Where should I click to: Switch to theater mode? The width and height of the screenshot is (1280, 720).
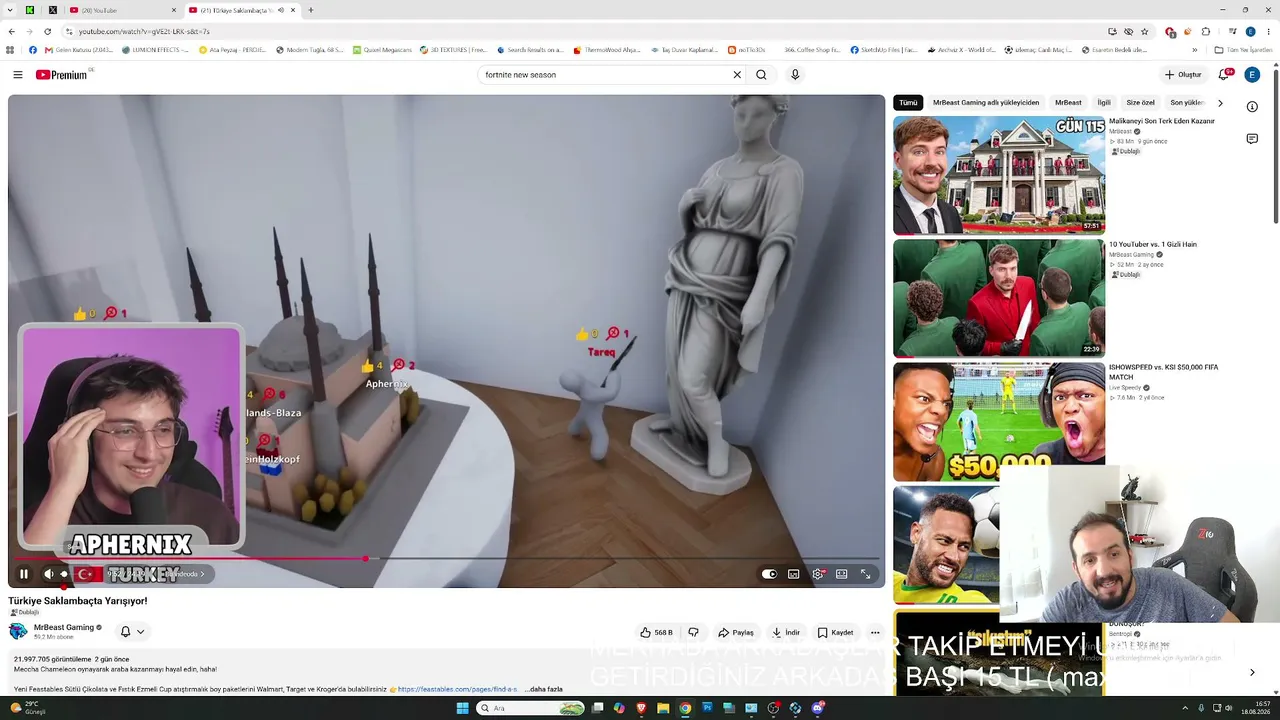(842, 574)
